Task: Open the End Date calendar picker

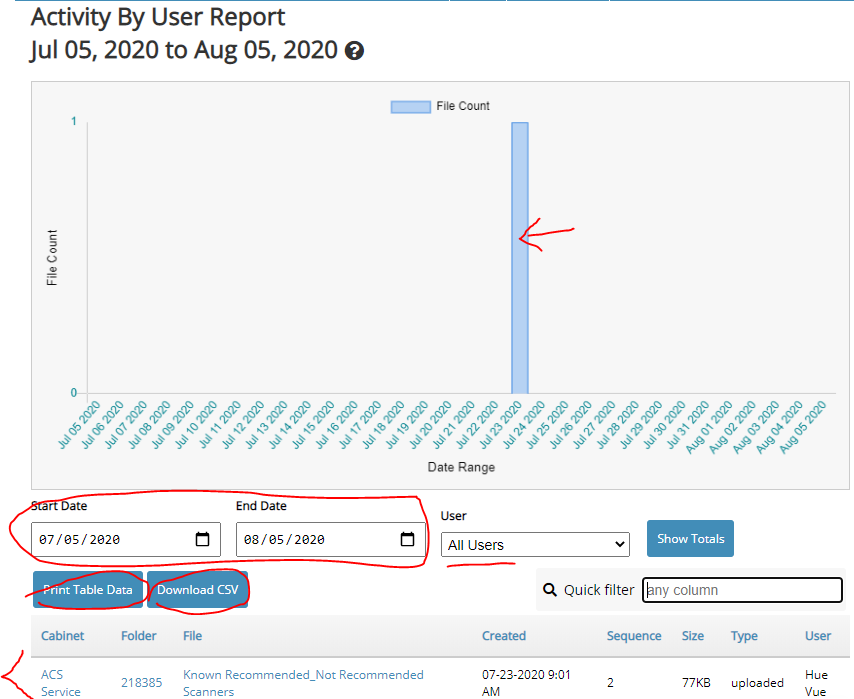Action: [x=407, y=540]
